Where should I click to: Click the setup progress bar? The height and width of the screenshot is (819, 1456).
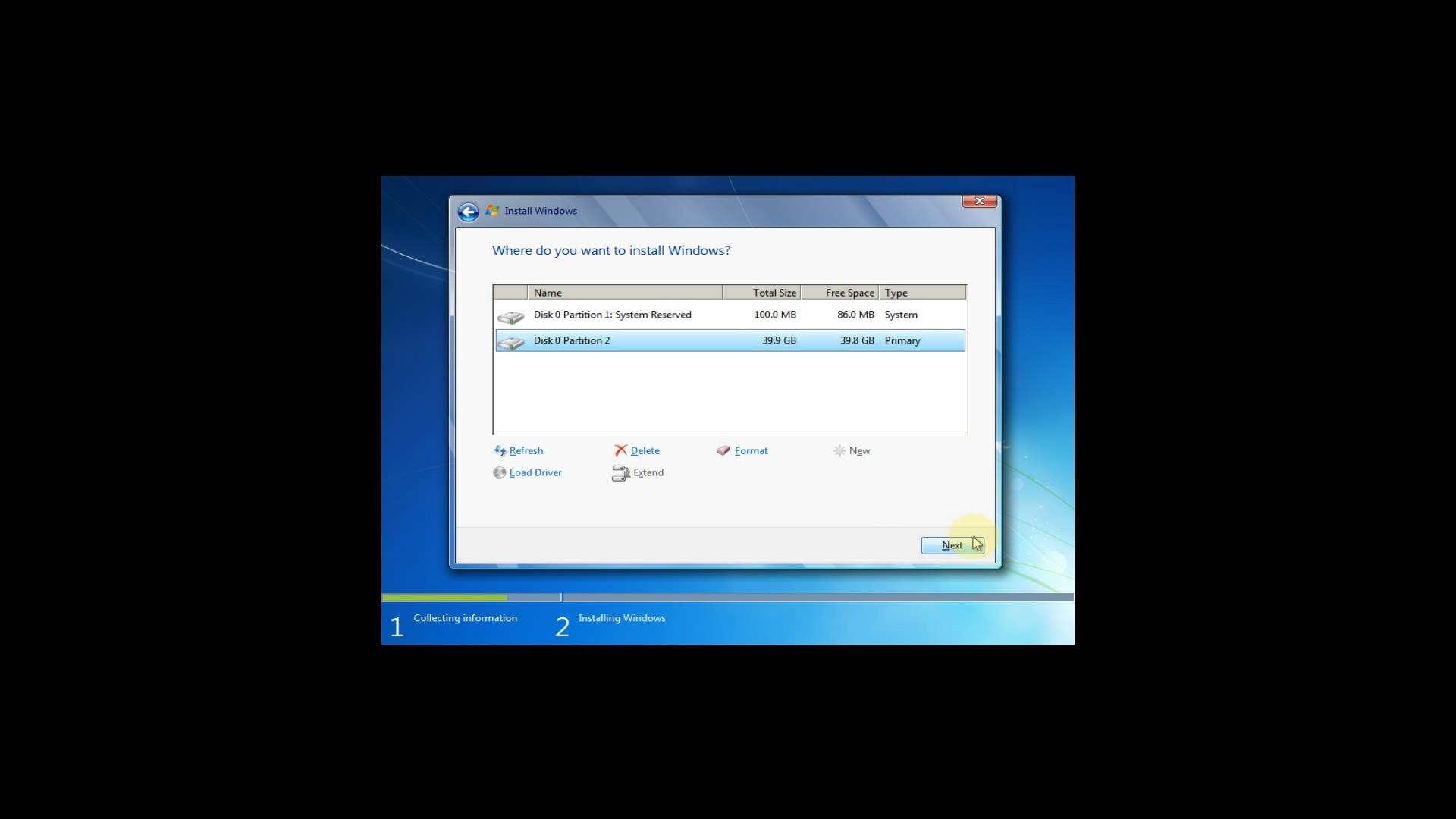pyautogui.click(x=727, y=598)
